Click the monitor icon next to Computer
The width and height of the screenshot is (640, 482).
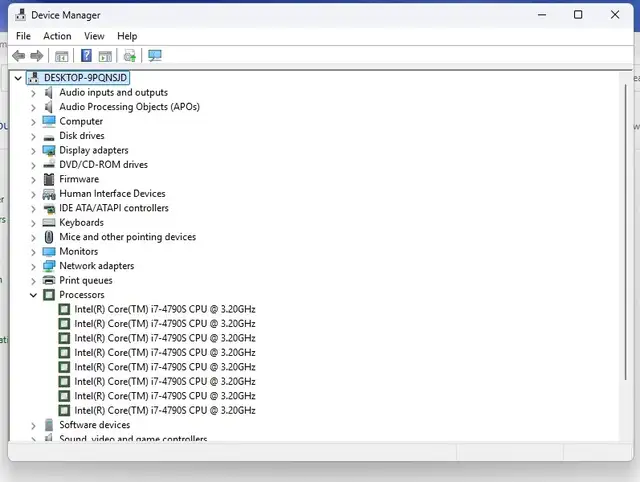click(x=49, y=121)
